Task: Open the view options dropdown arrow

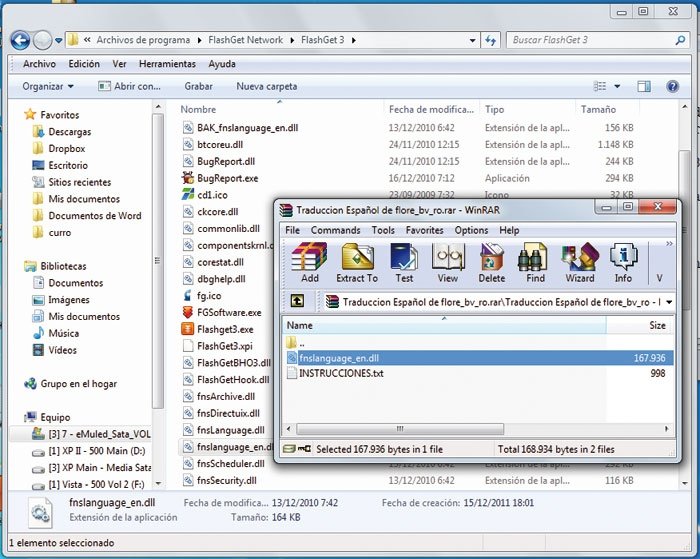Action: click(x=617, y=86)
